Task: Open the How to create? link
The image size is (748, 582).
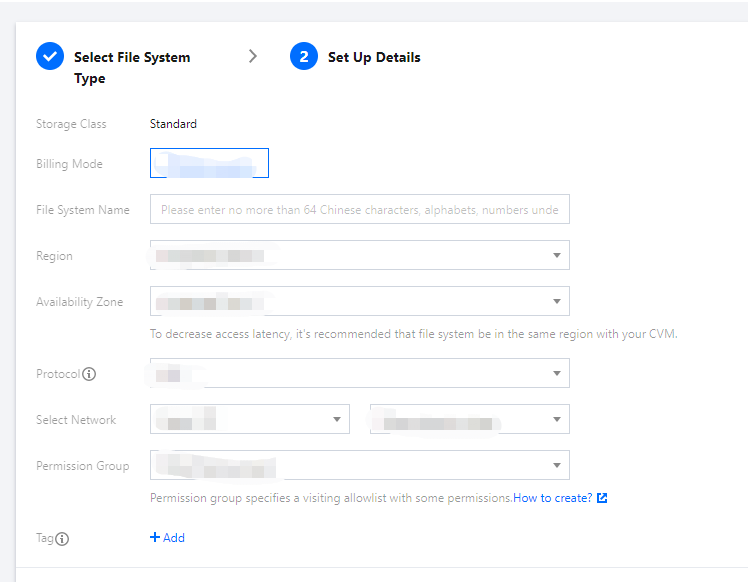Action: click(552, 498)
